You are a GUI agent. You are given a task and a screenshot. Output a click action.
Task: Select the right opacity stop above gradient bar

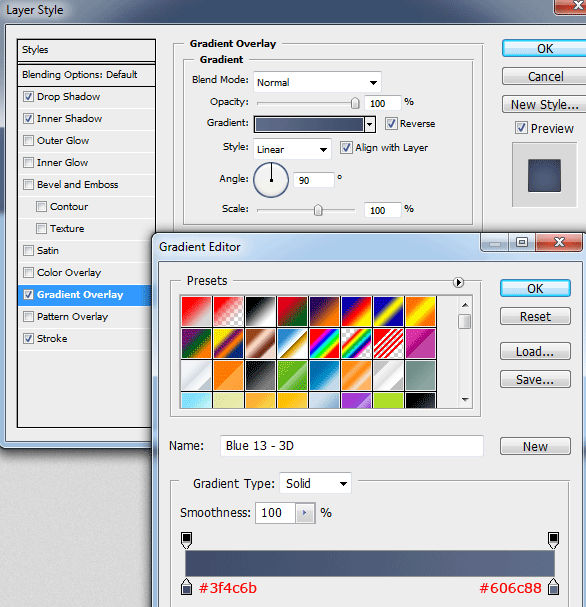(x=553, y=540)
